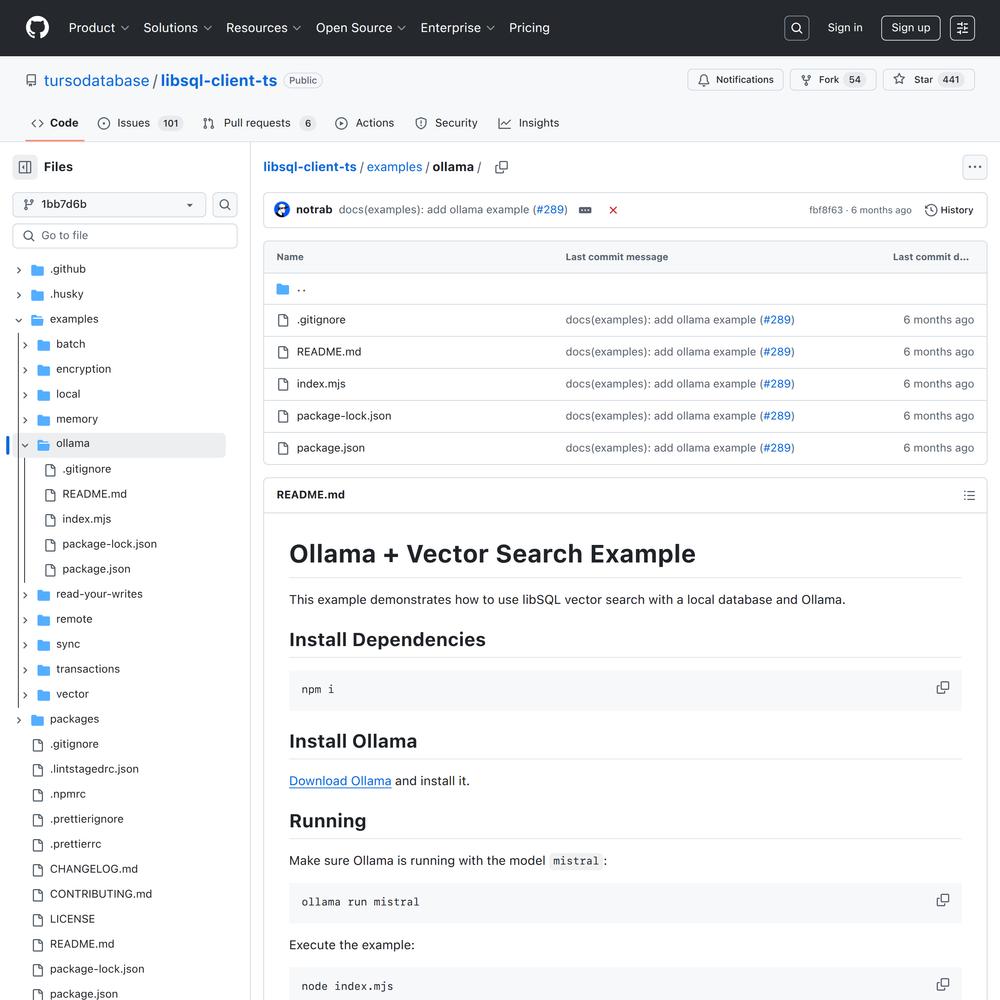Show commit message details ellipsis

point(585,210)
